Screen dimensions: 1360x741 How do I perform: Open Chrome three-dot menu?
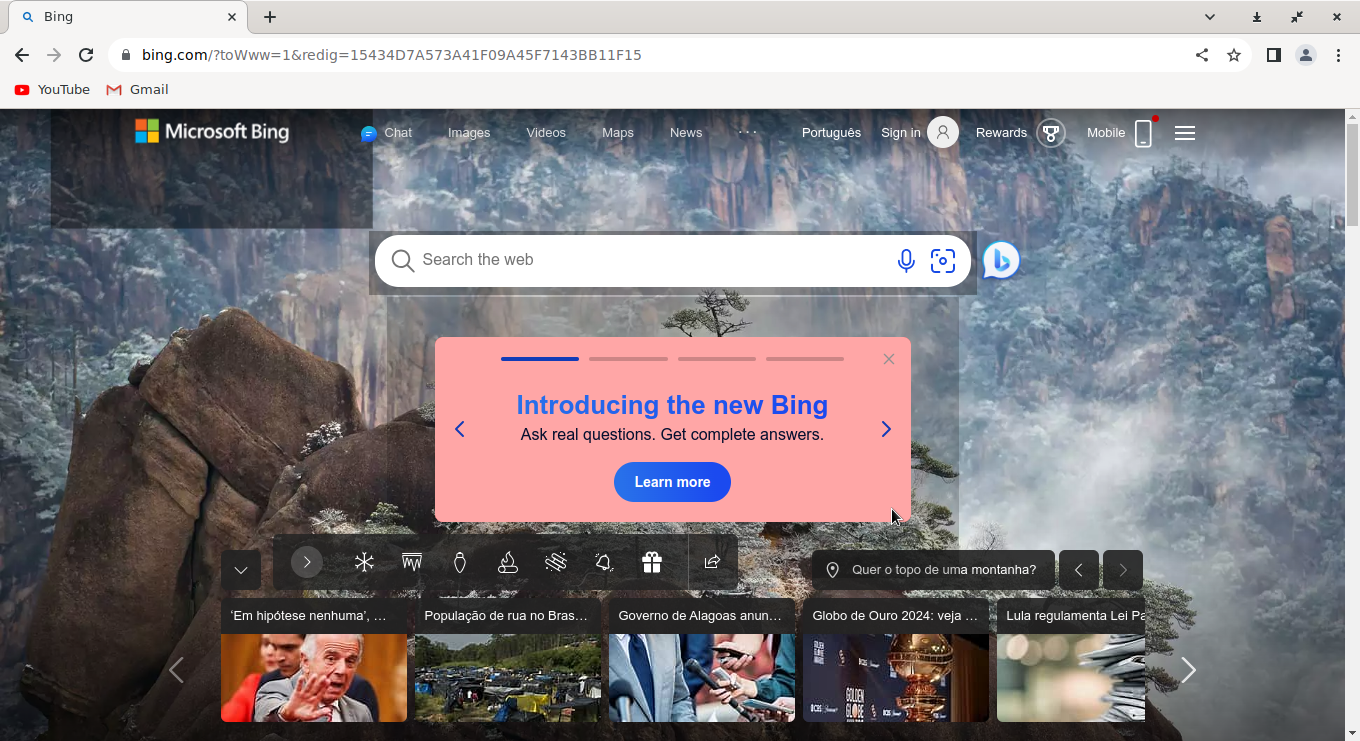pos(1338,55)
